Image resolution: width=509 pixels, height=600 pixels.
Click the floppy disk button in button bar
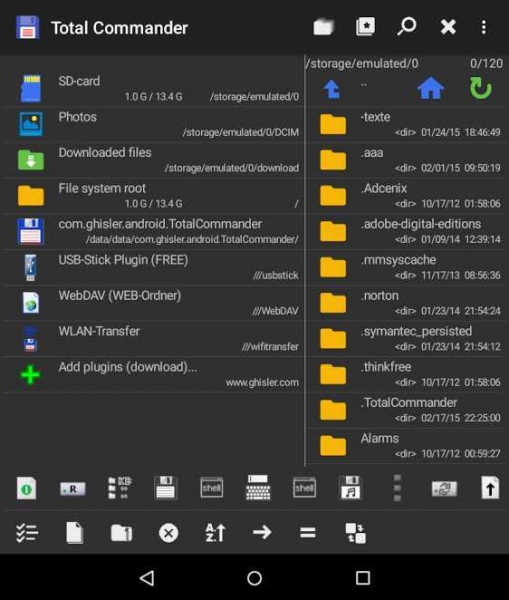(165, 488)
